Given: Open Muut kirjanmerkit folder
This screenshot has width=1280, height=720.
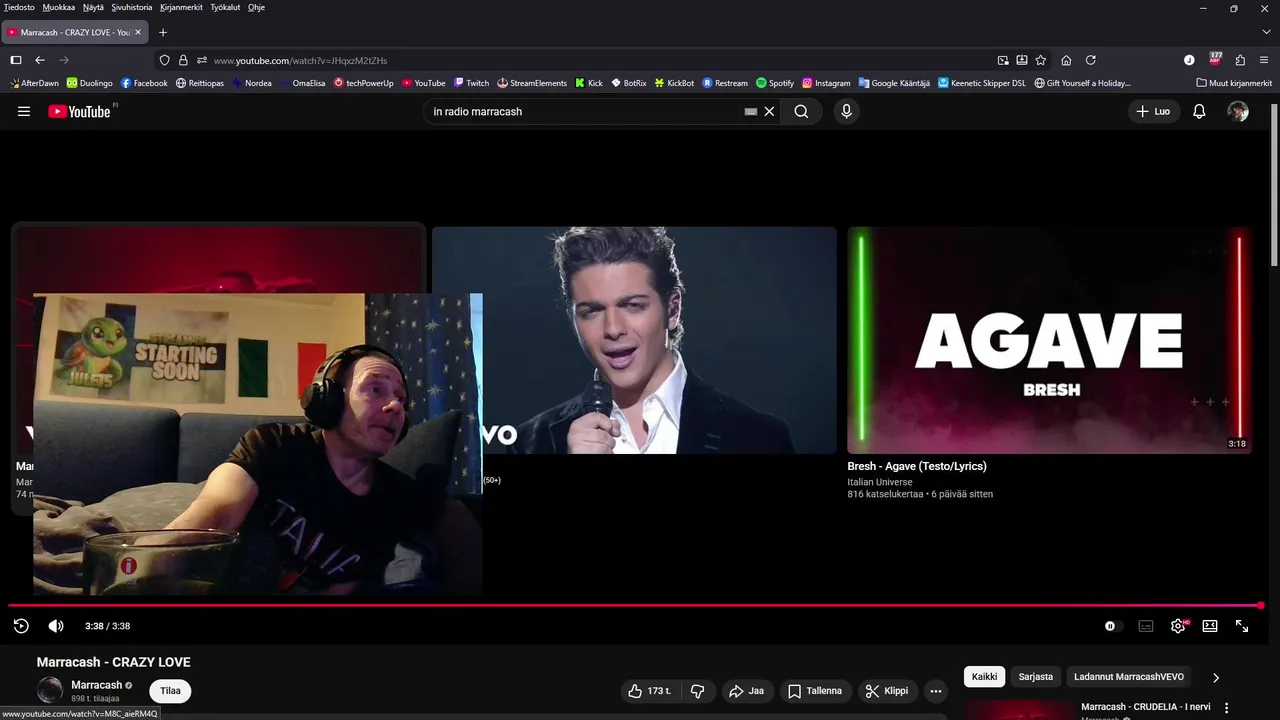Looking at the screenshot, I should [x=1234, y=83].
